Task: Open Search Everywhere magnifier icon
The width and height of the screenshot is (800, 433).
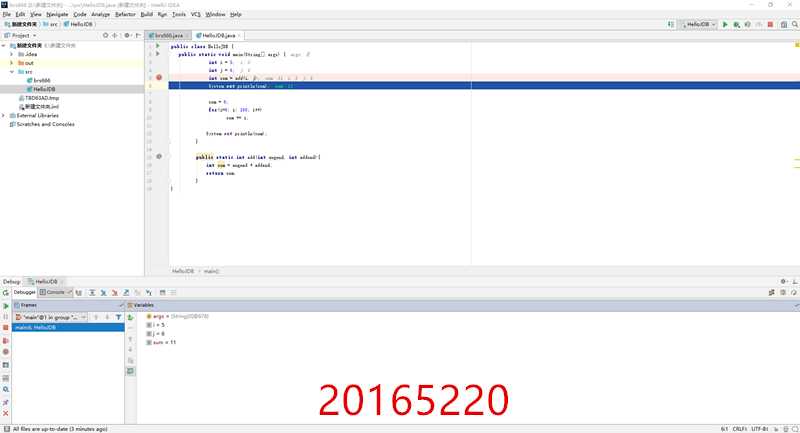Action: point(795,24)
